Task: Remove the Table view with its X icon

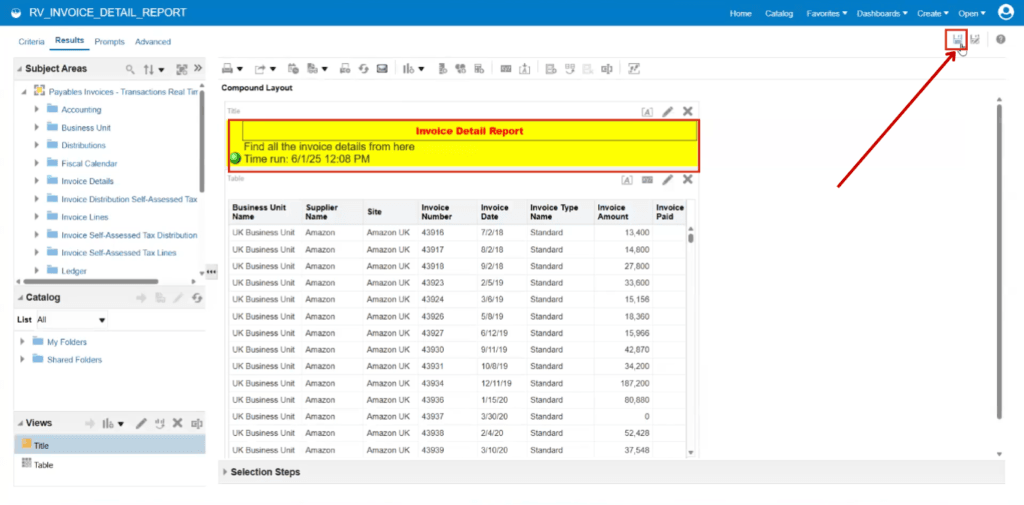Action: pos(687,180)
